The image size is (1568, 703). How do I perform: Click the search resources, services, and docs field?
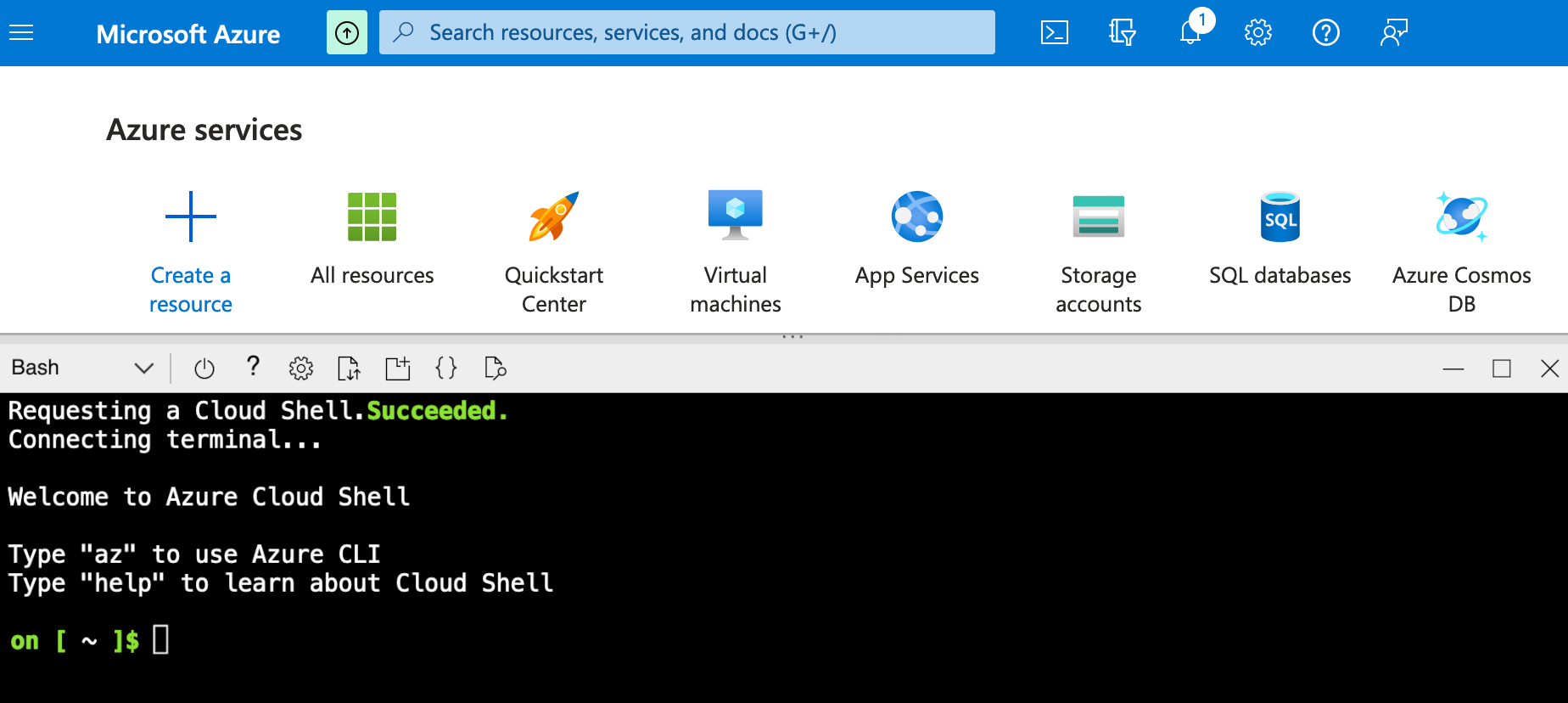point(687,33)
